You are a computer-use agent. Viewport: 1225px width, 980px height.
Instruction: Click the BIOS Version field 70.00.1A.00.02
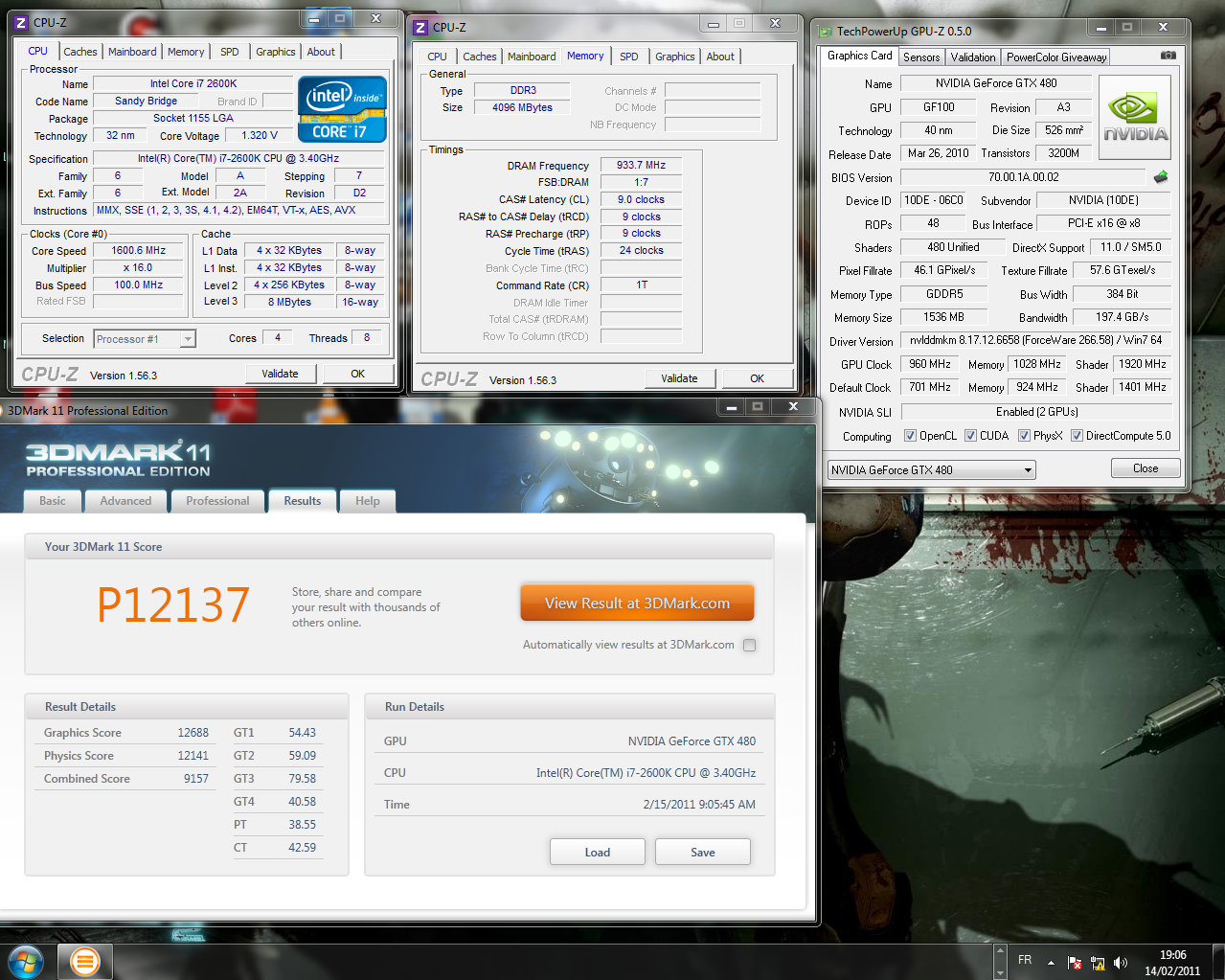coord(1023,177)
